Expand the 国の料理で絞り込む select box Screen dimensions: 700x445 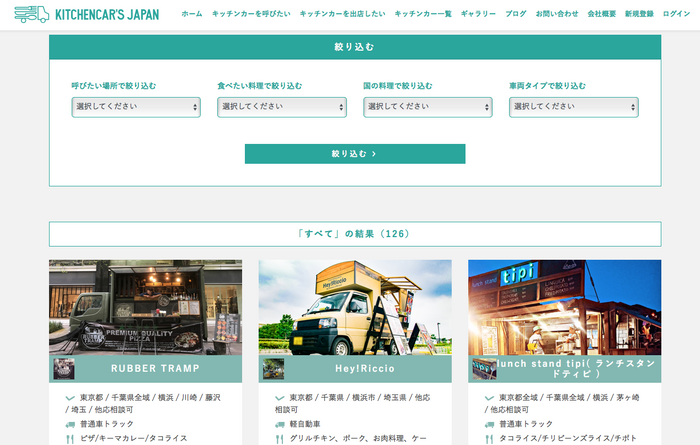[x=428, y=107]
